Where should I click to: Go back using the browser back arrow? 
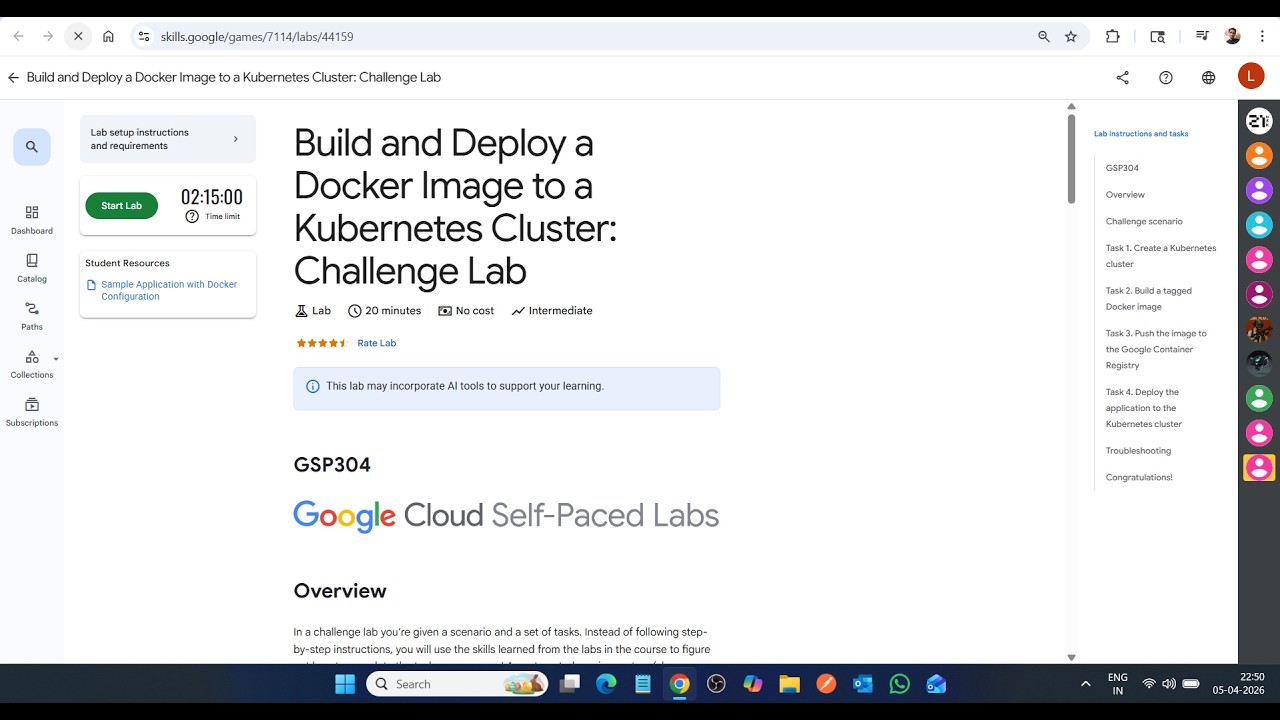point(18,36)
